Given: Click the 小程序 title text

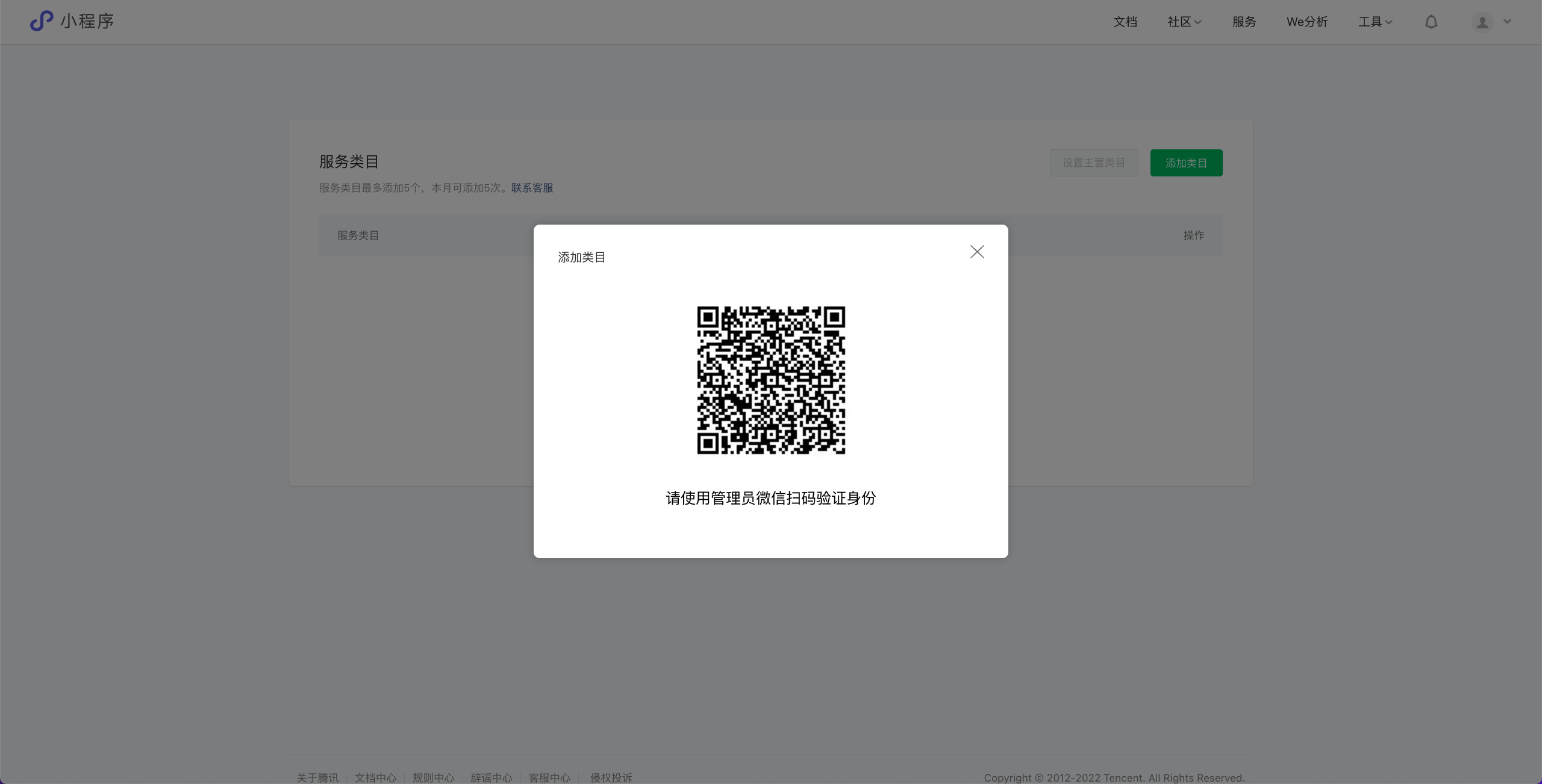Looking at the screenshot, I should point(87,22).
